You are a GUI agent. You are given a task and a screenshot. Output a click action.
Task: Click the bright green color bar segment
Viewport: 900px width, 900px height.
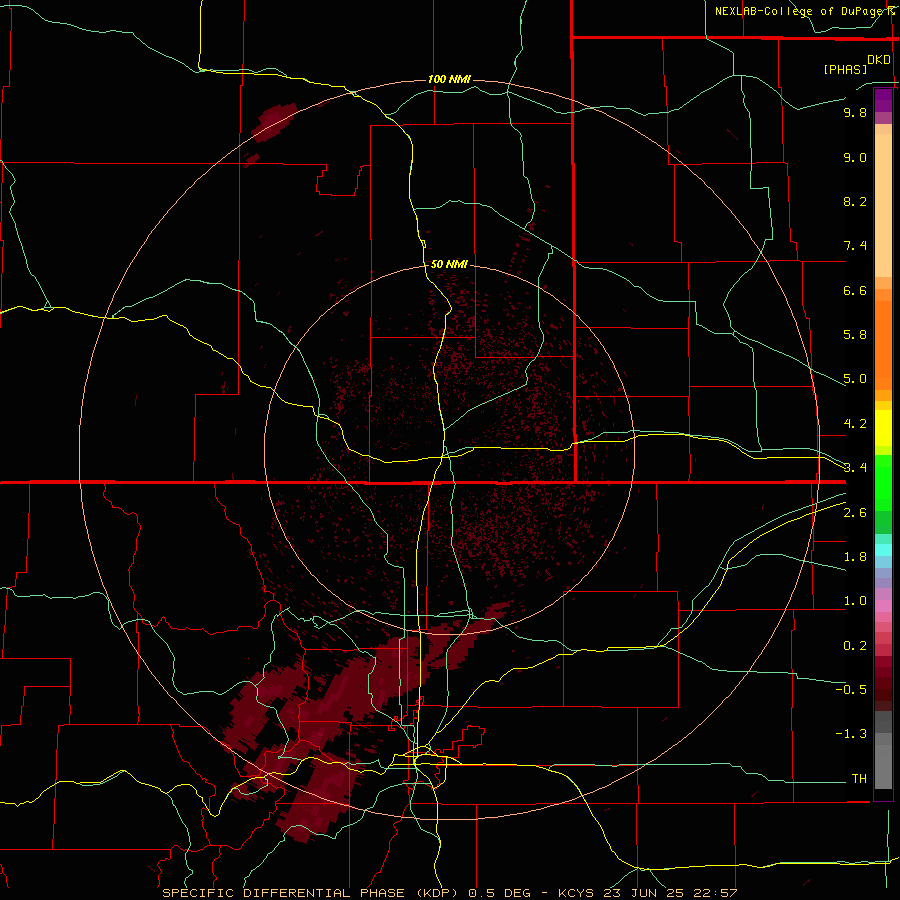[883, 483]
